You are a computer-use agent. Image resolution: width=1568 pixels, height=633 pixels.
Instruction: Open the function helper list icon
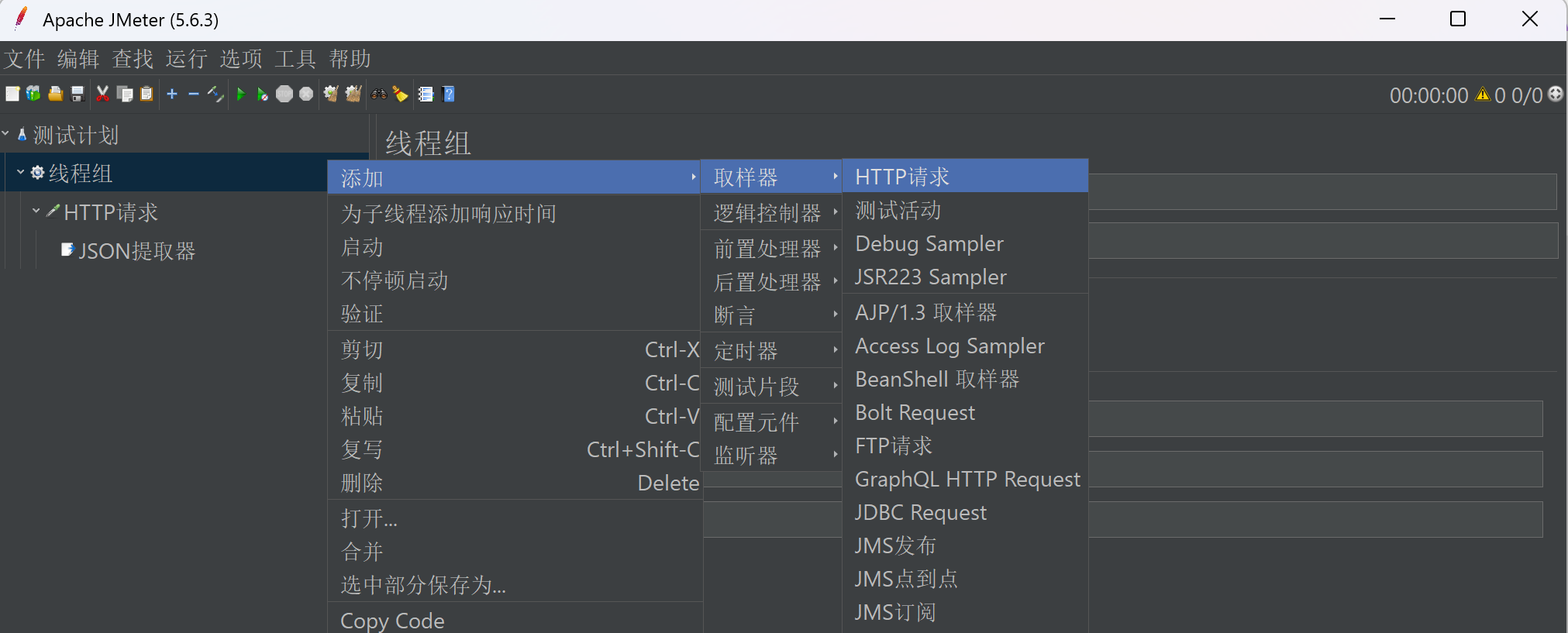point(426,94)
